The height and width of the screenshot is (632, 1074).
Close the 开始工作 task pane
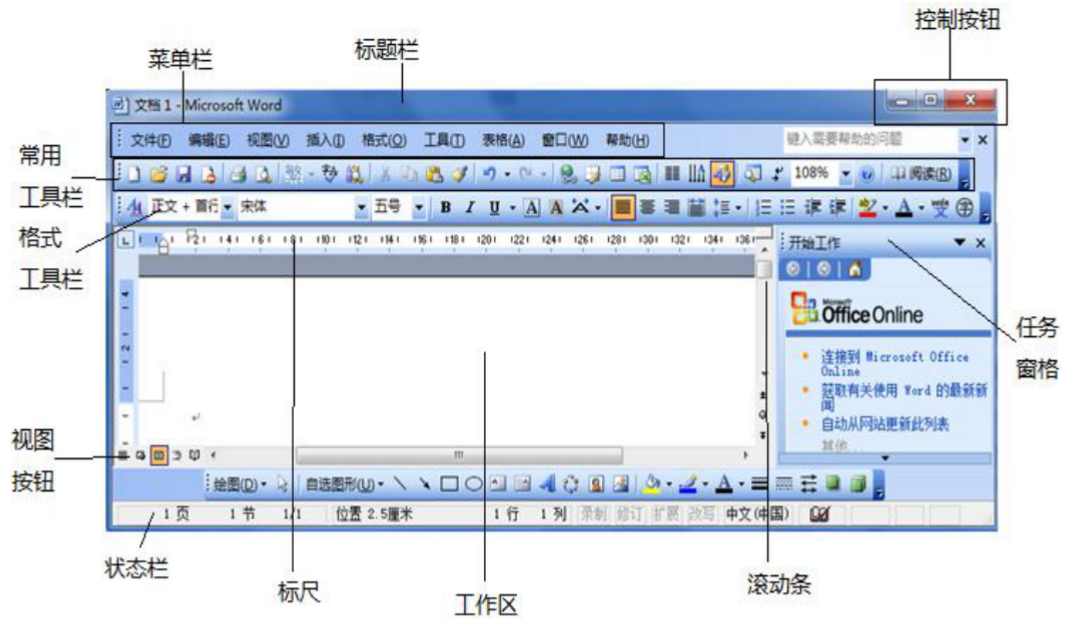981,242
